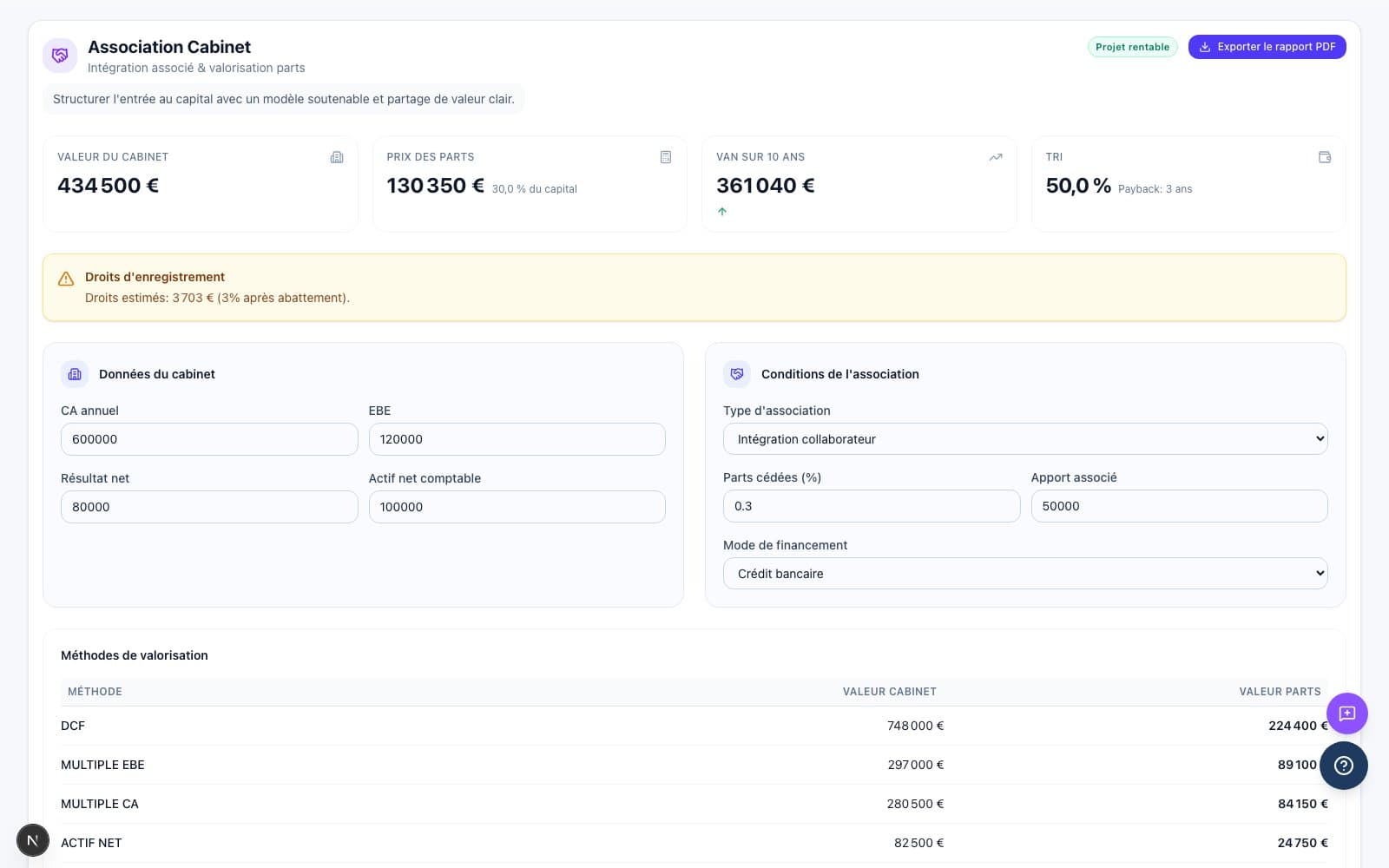Click the Projet rentable status badge
The height and width of the screenshot is (868, 1389).
coord(1132,47)
